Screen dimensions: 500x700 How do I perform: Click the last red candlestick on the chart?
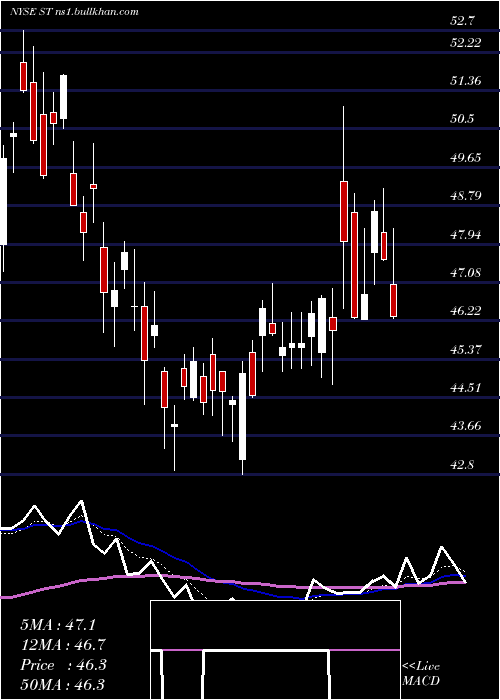(394, 300)
